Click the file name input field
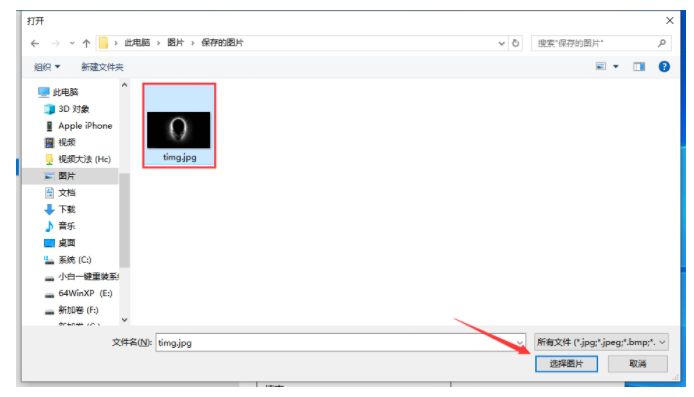The width and height of the screenshot is (694, 397). tap(340, 343)
